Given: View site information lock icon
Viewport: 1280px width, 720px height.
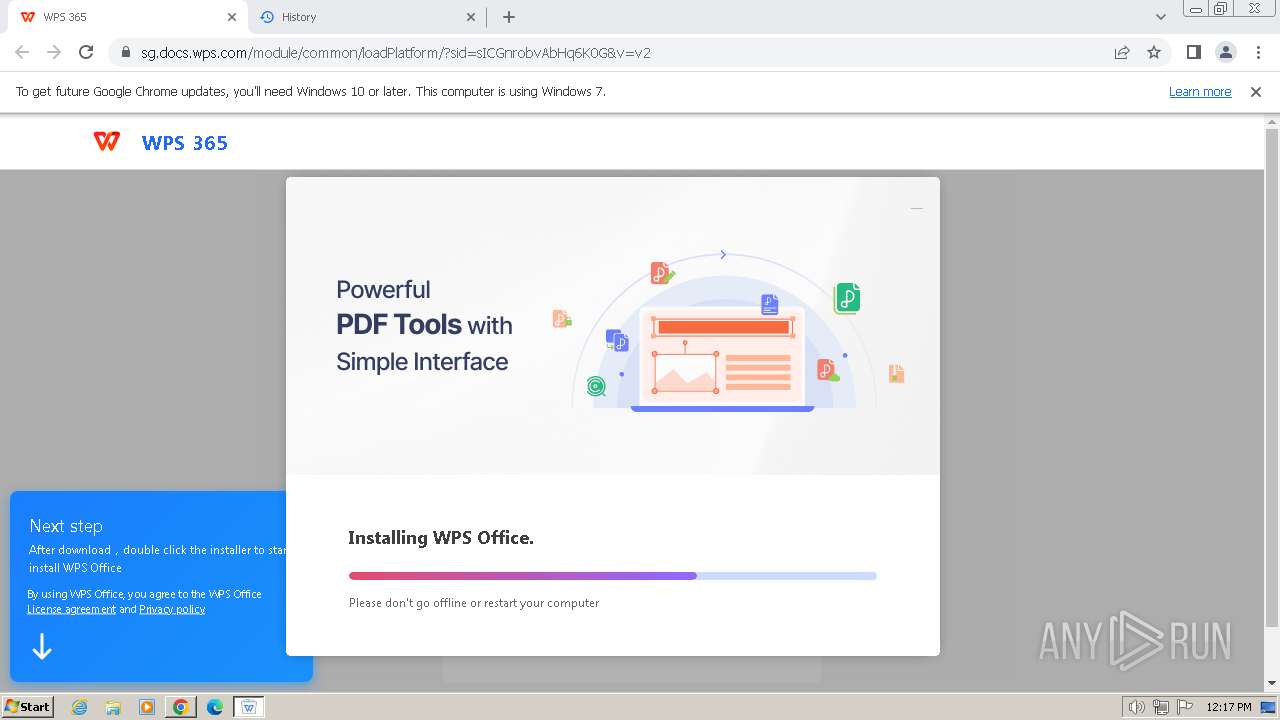Looking at the screenshot, I should tap(125, 52).
